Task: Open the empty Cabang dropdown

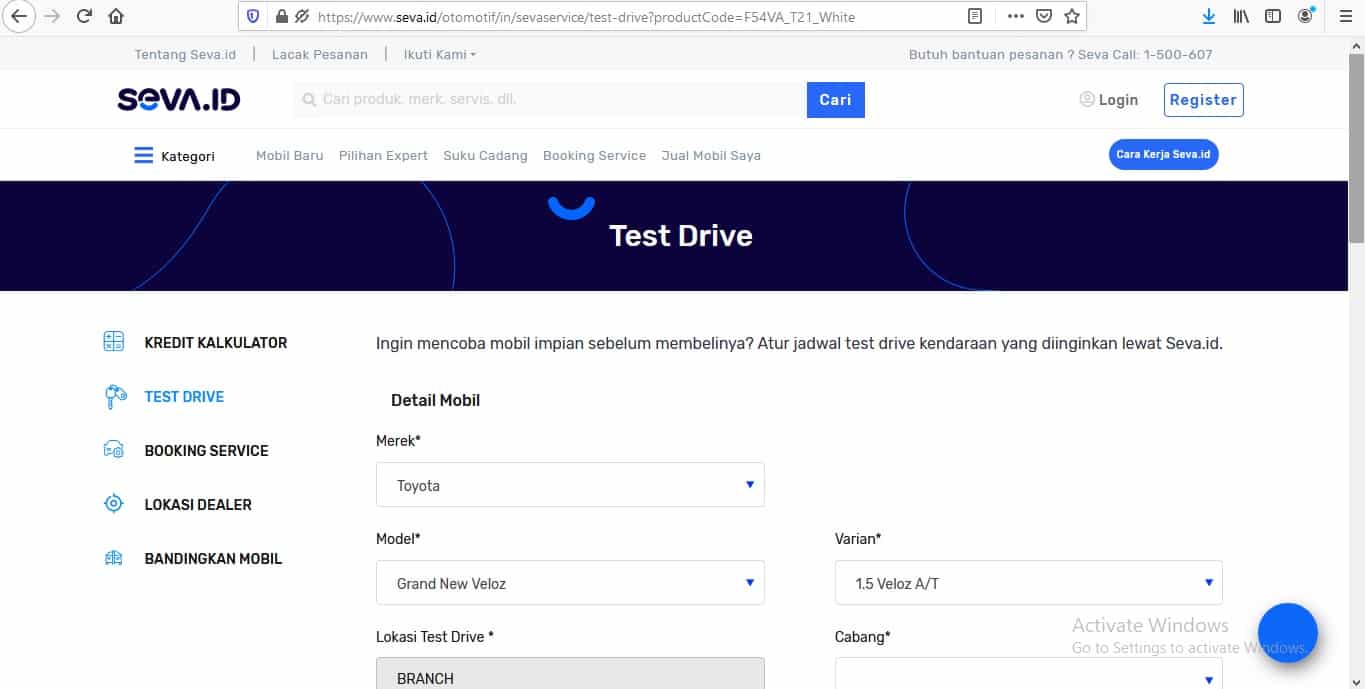Action: (x=1028, y=674)
